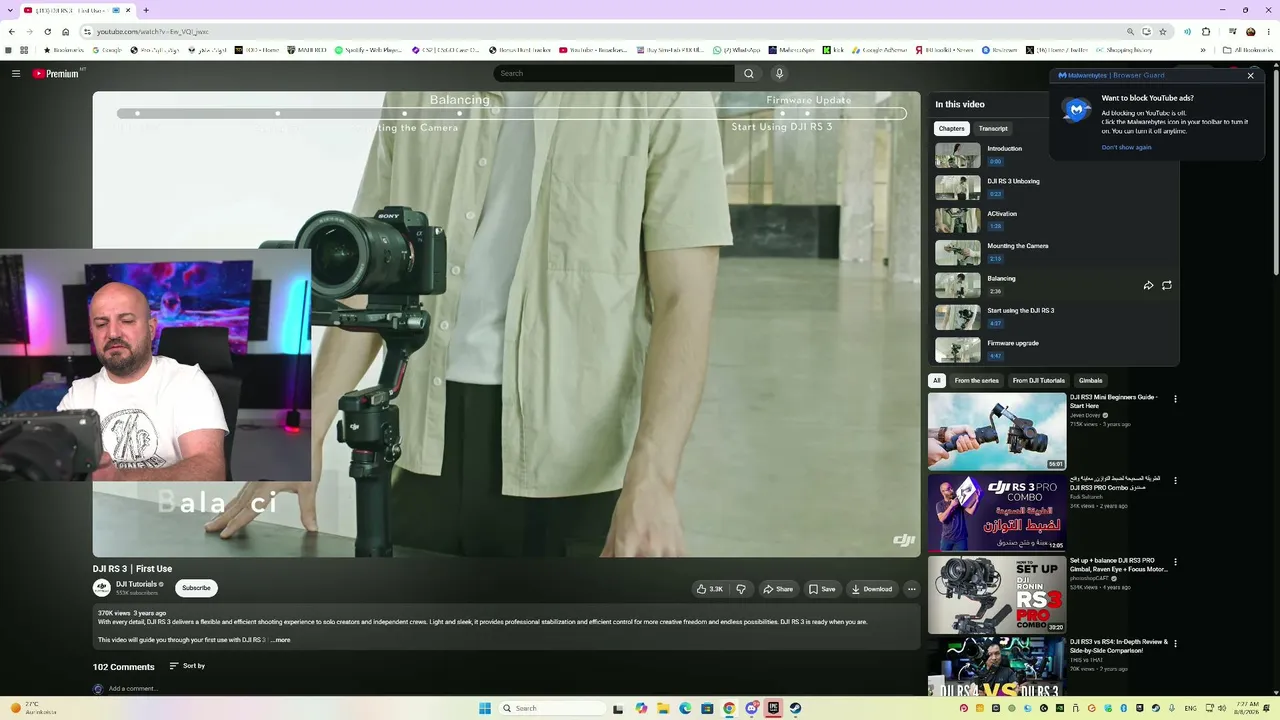Open options for DJI RS3 vs RS4 video
This screenshot has width=1280, height=720.
click(x=1175, y=643)
